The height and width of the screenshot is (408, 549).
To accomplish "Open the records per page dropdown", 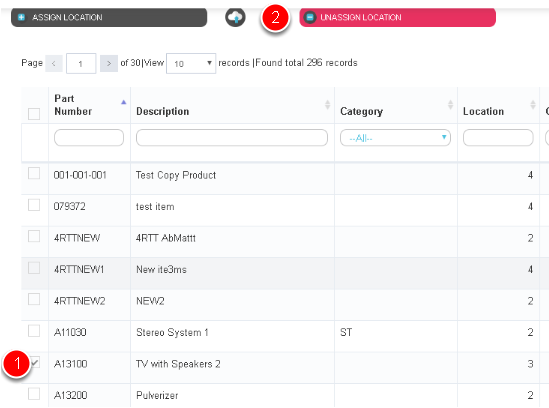I will [191, 63].
